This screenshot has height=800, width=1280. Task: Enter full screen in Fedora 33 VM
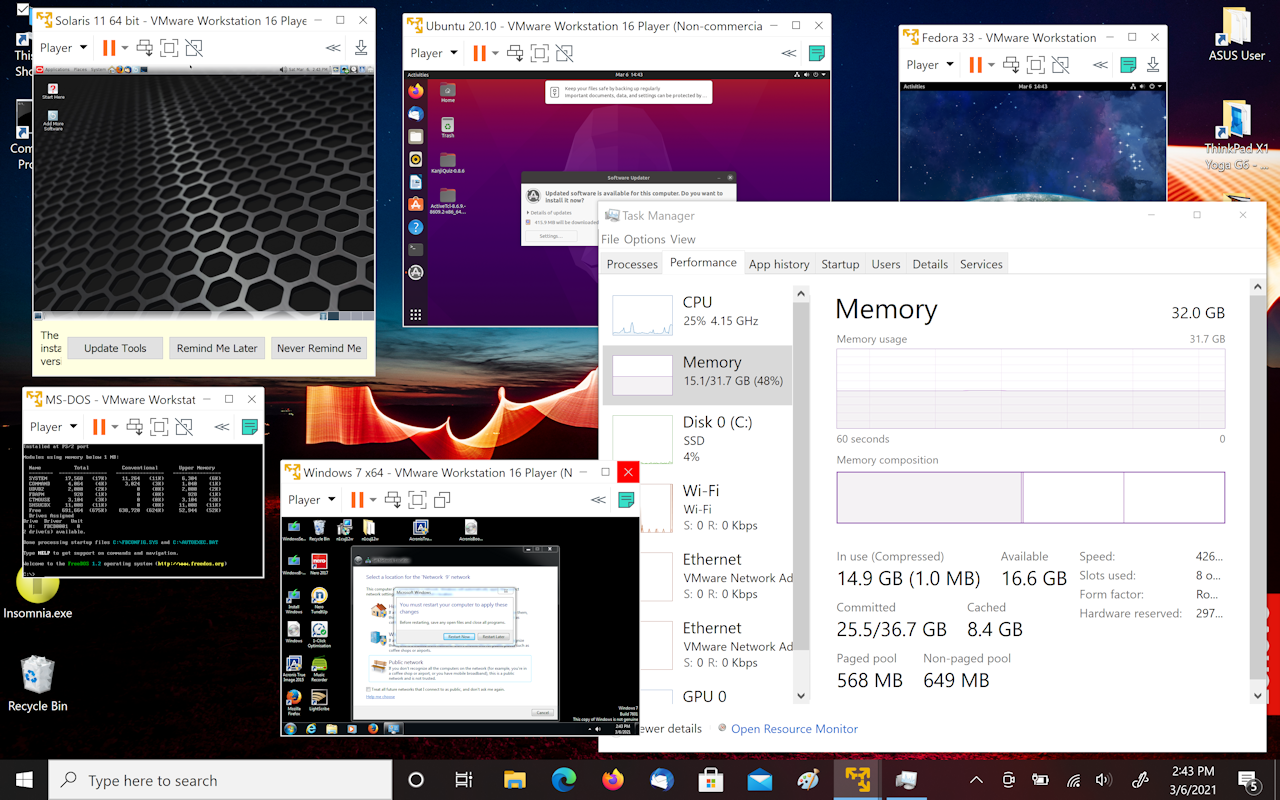(1036, 65)
